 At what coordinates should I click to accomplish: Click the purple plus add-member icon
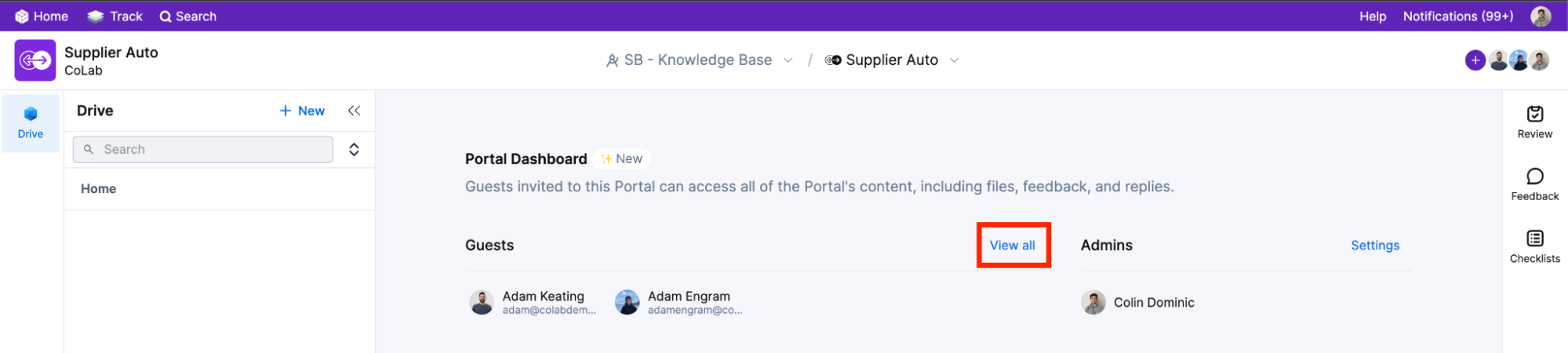coord(1475,60)
